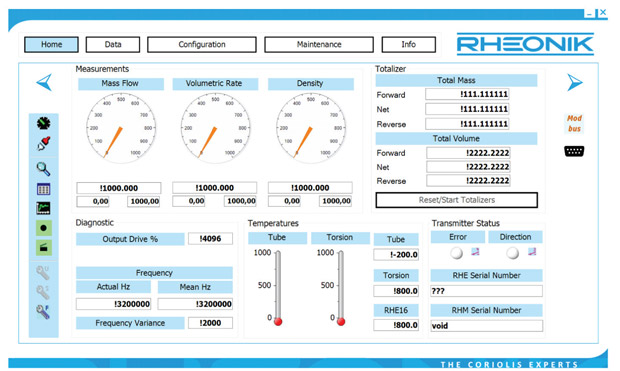Click RHE Serial Number field showing ???
This screenshot has height=371, width=620.
point(486,291)
